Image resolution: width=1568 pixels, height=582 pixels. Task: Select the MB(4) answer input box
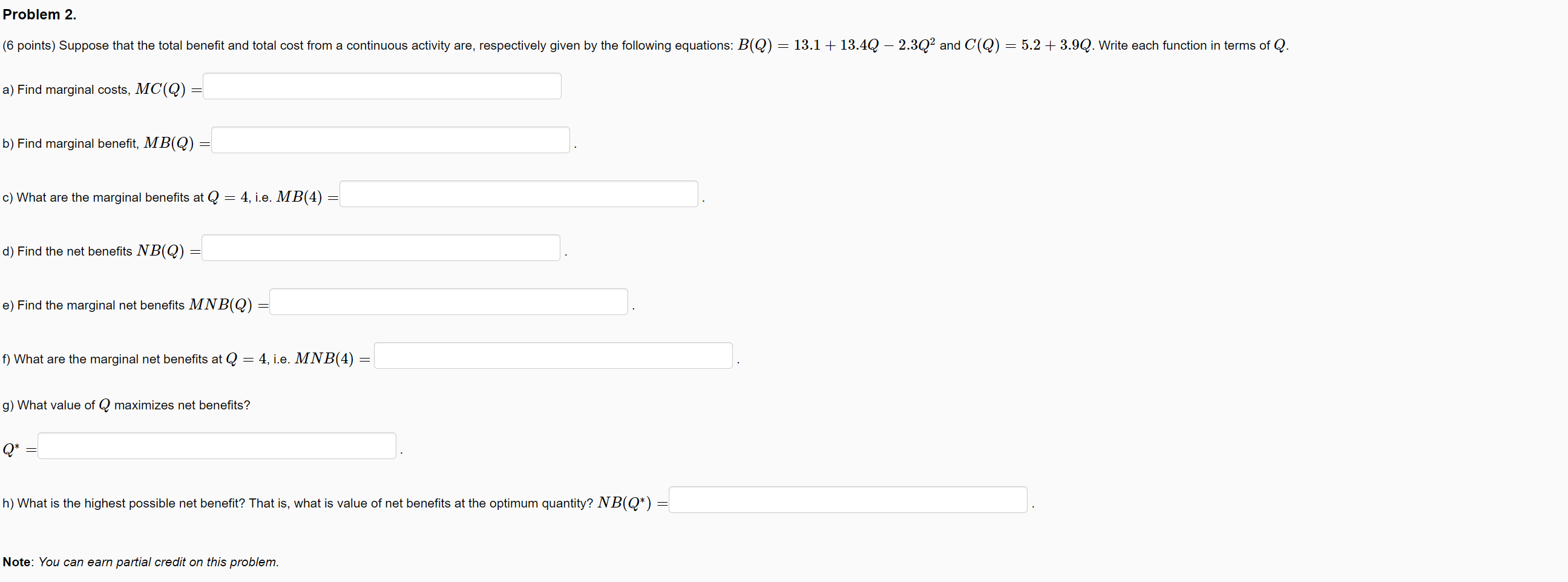coord(517,193)
